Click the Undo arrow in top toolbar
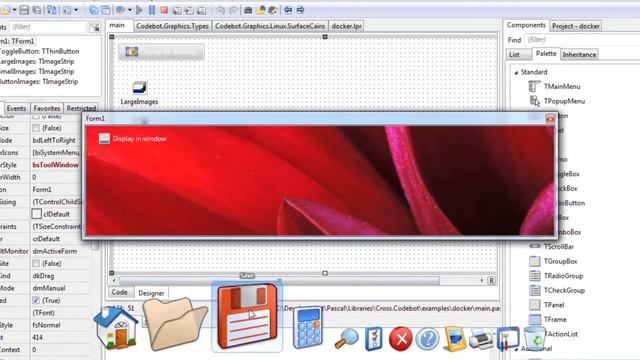Image resolution: width=640 pixels, height=360 pixels. click(220, 10)
